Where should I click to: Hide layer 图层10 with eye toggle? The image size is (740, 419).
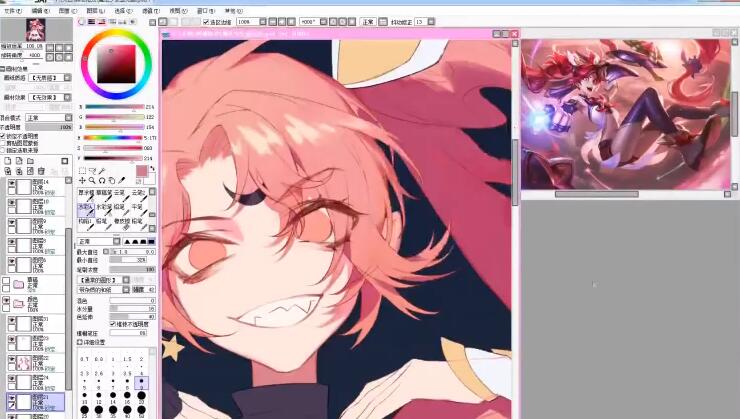tap(12, 202)
